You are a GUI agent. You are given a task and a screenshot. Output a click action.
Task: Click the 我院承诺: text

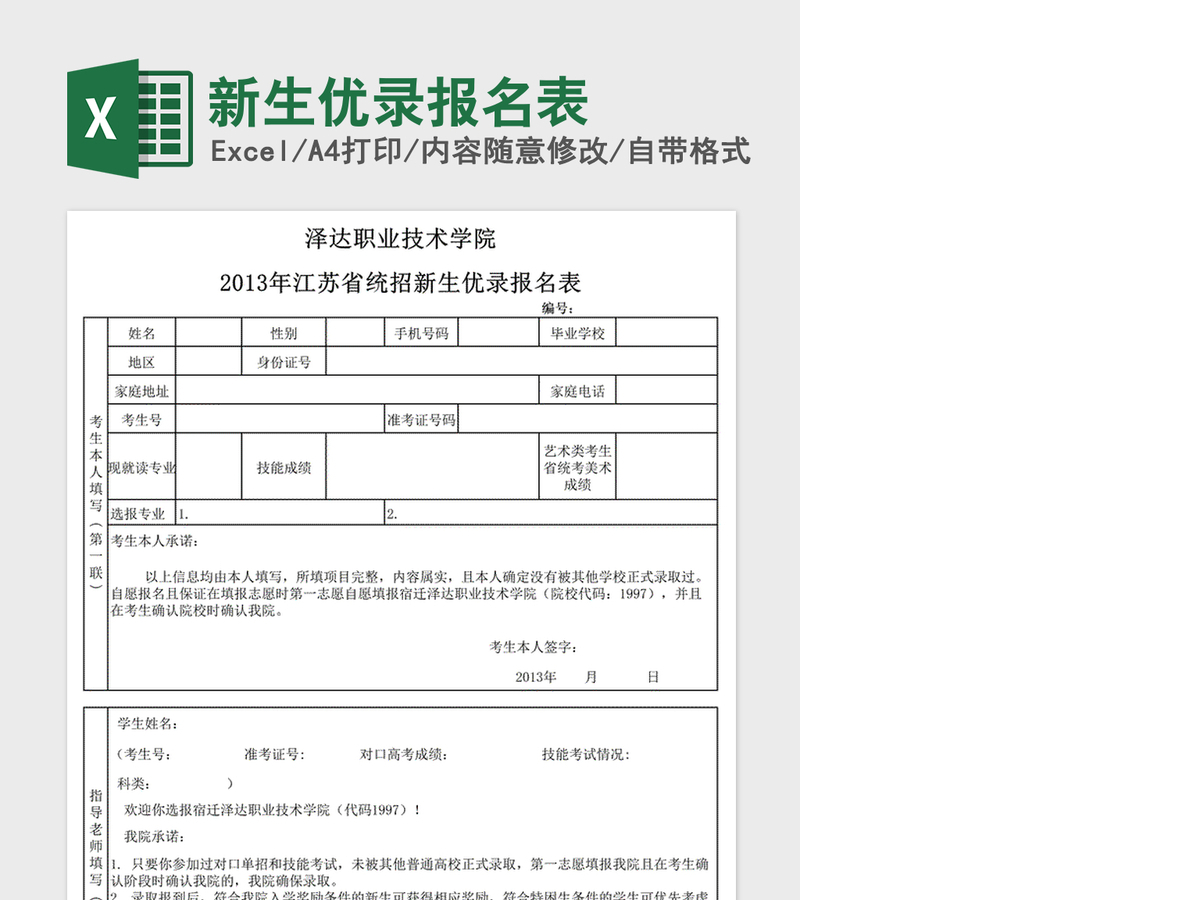(x=154, y=836)
